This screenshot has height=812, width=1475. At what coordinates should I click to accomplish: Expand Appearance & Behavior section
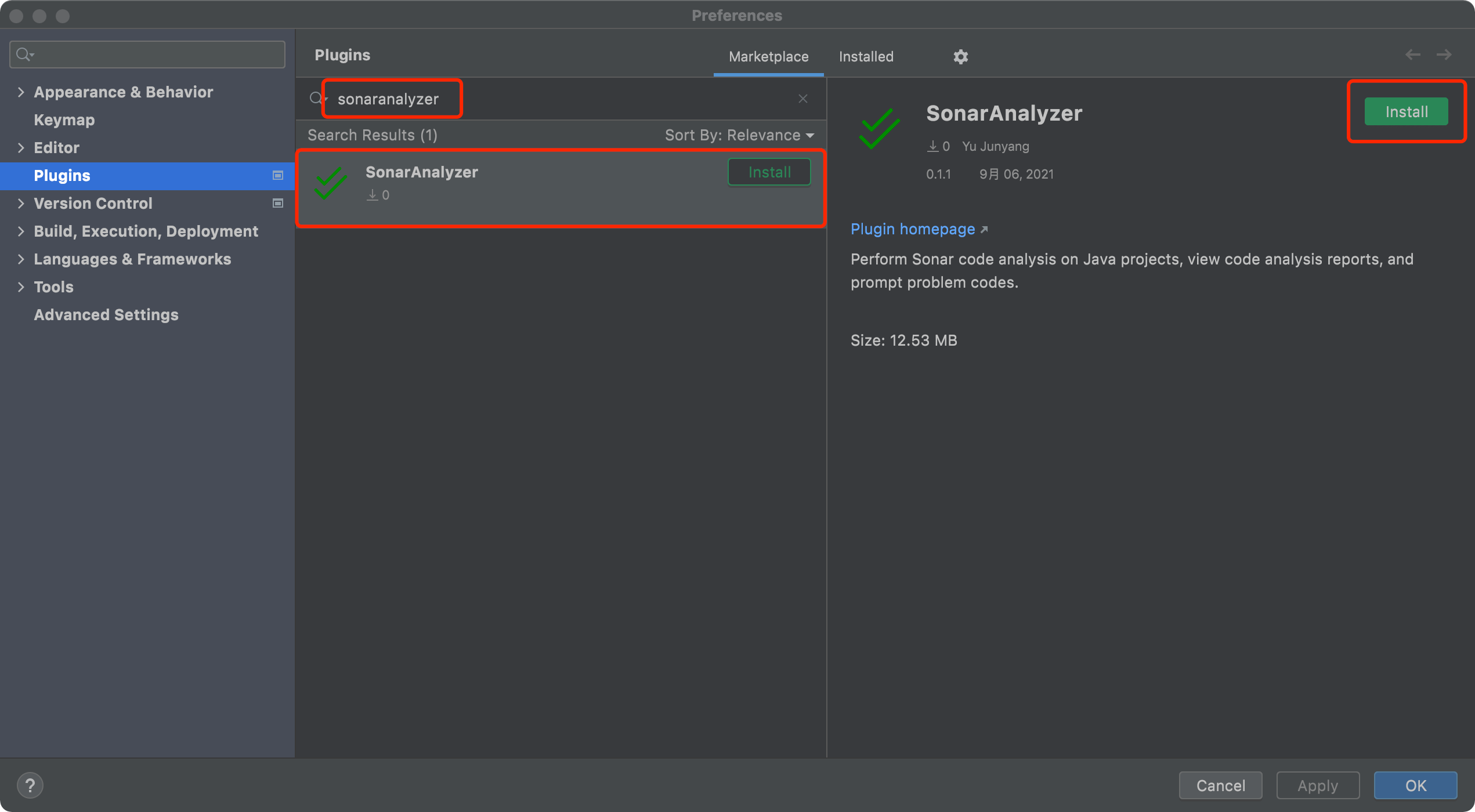21,92
